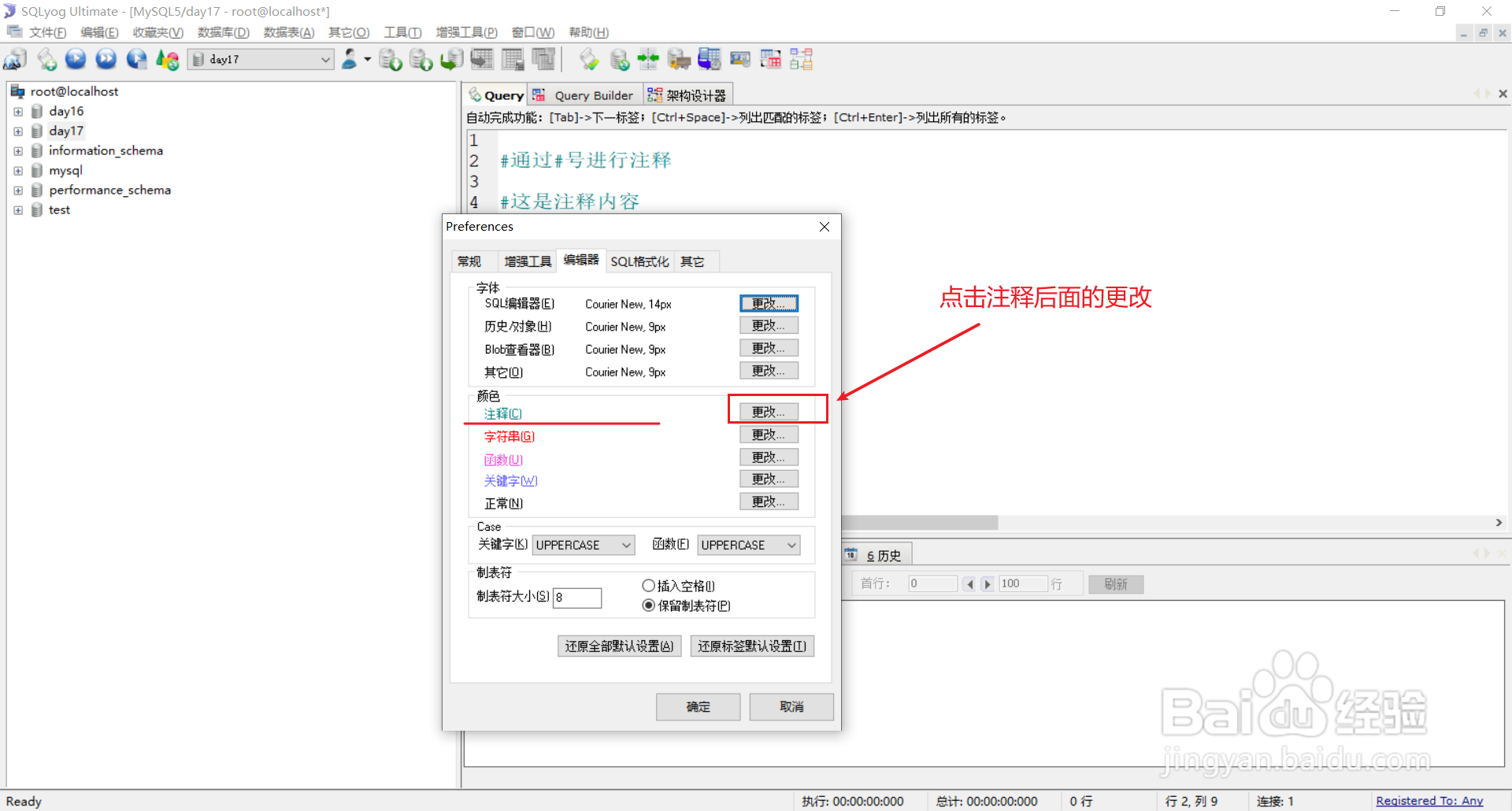Viewport: 1512px width, 811px height.
Task: Select the 插入空格 radio button
Action: (x=648, y=586)
